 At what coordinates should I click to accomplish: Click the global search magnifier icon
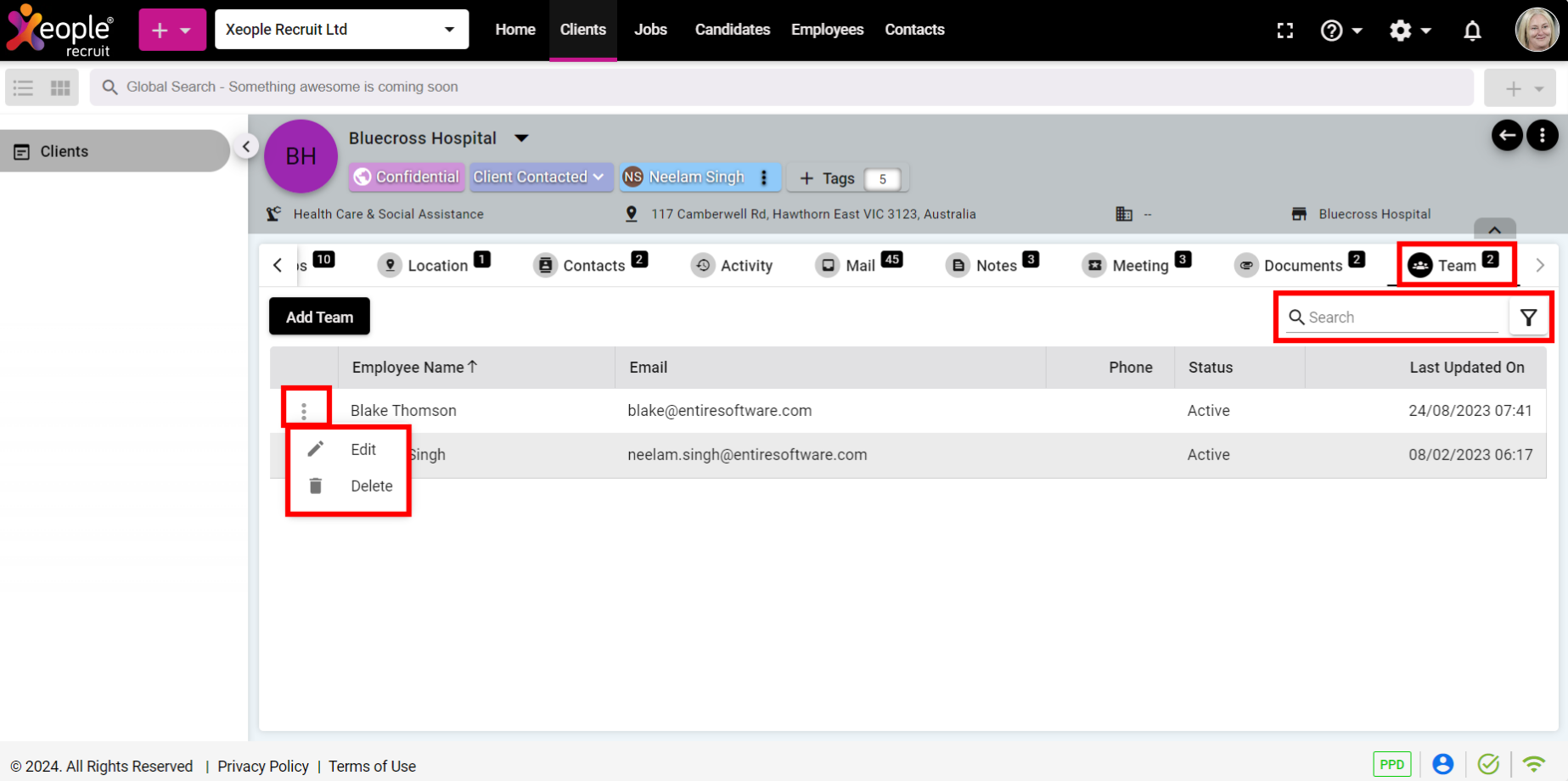coord(110,87)
